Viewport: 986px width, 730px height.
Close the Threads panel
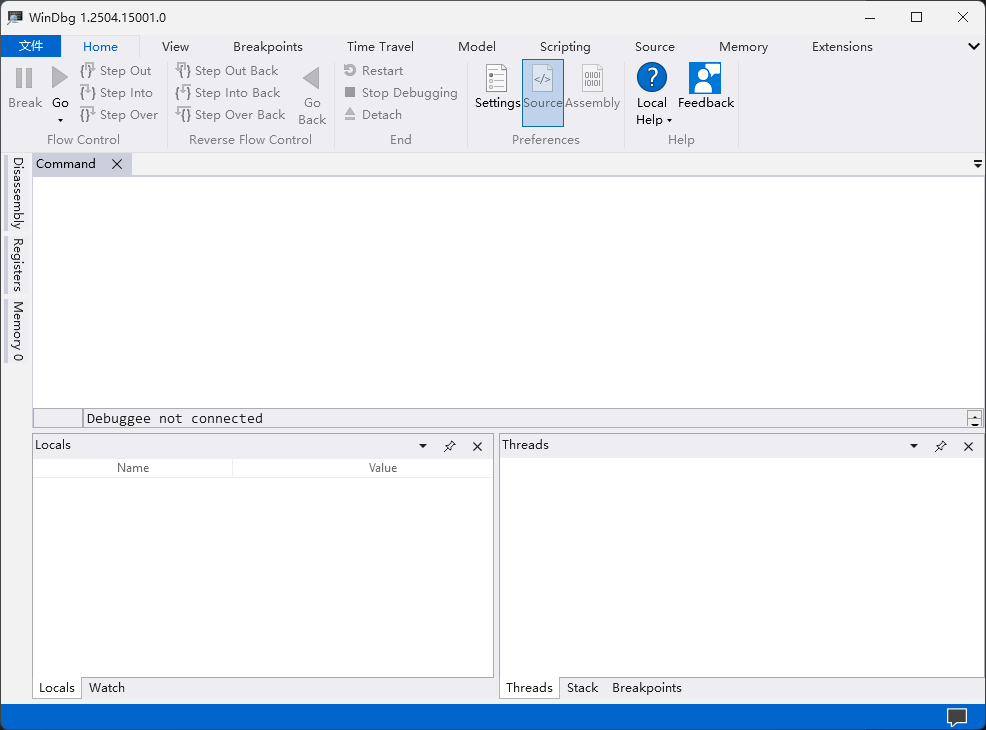click(x=968, y=446)
